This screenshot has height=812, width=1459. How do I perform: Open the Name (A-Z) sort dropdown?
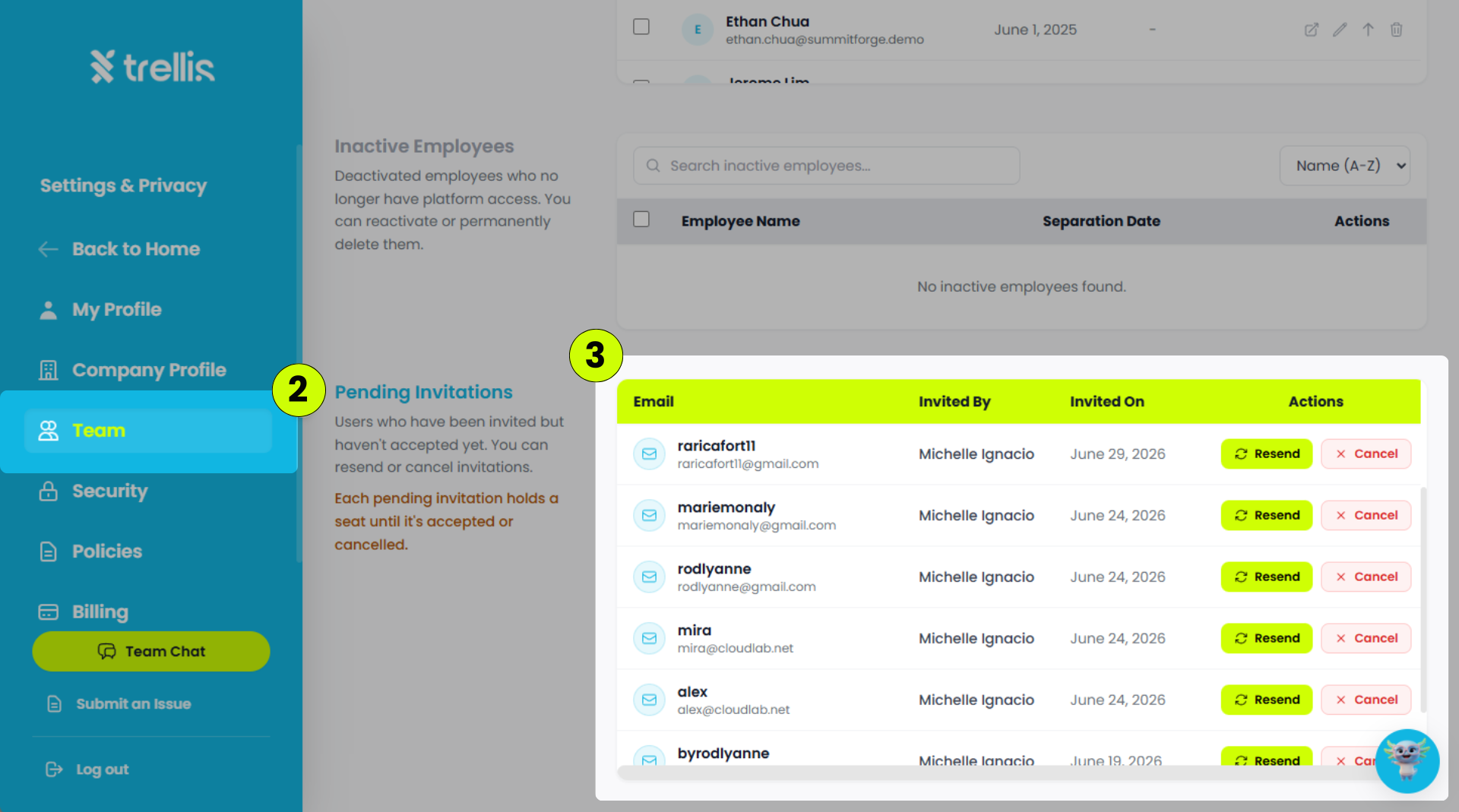1344,166
